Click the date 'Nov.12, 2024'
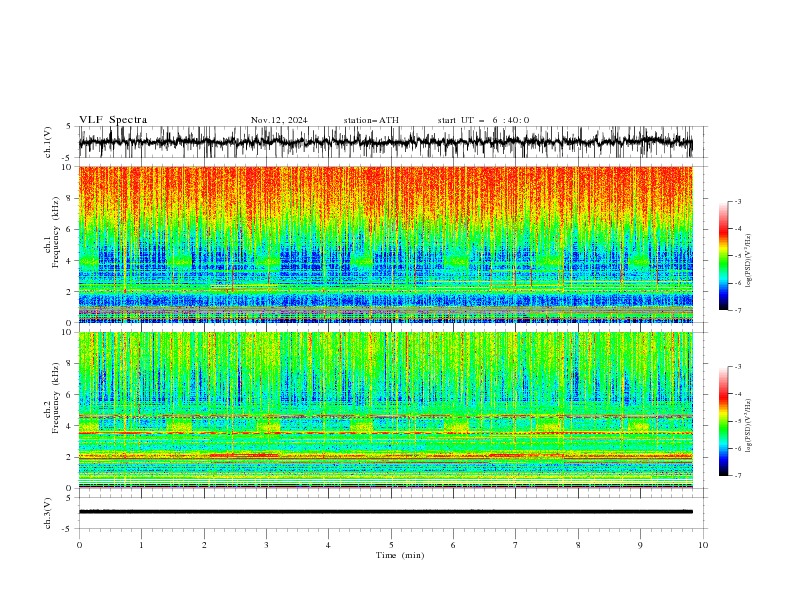 tap(279, 120)
